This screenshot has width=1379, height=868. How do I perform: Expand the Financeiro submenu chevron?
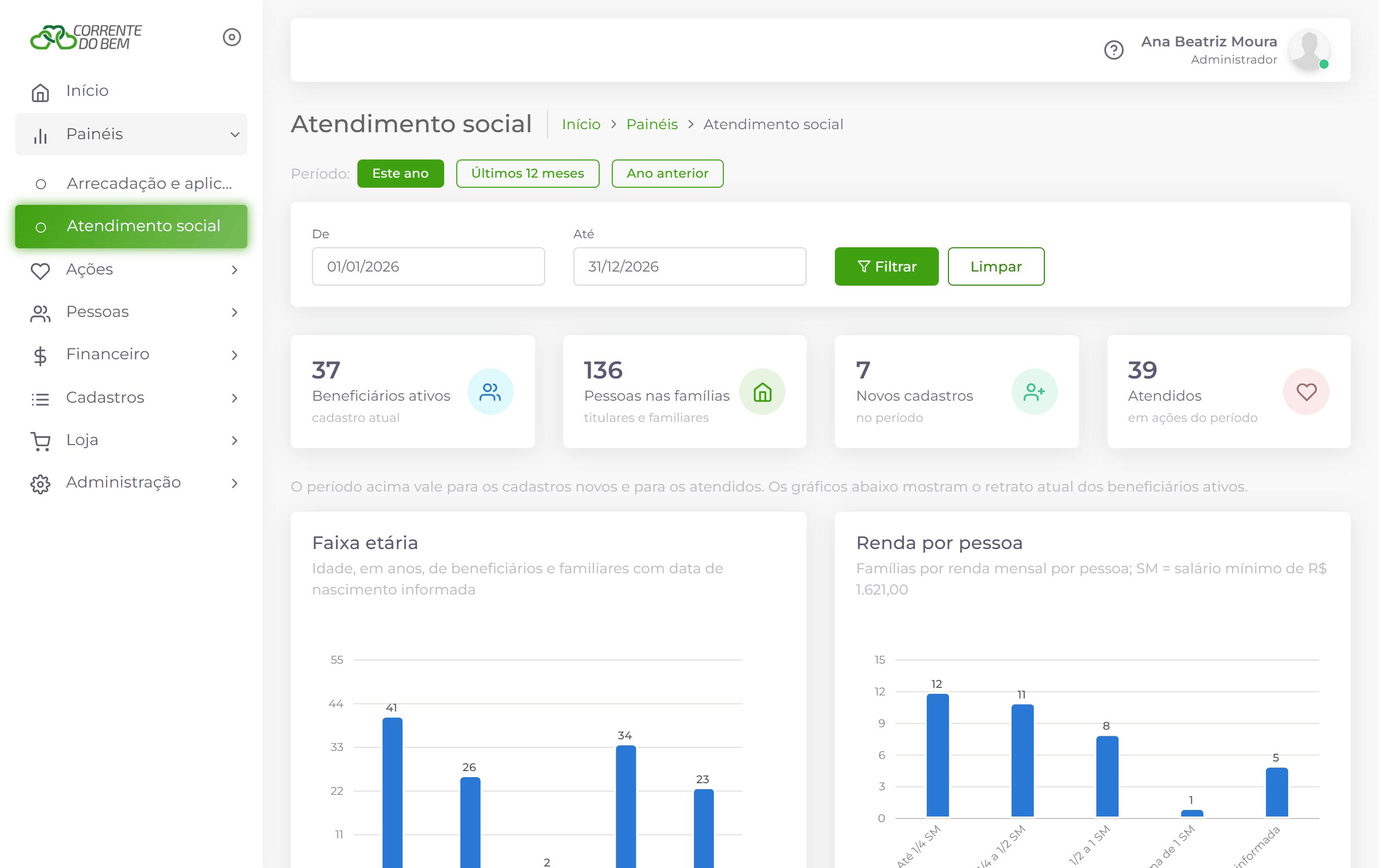point(234,355)
